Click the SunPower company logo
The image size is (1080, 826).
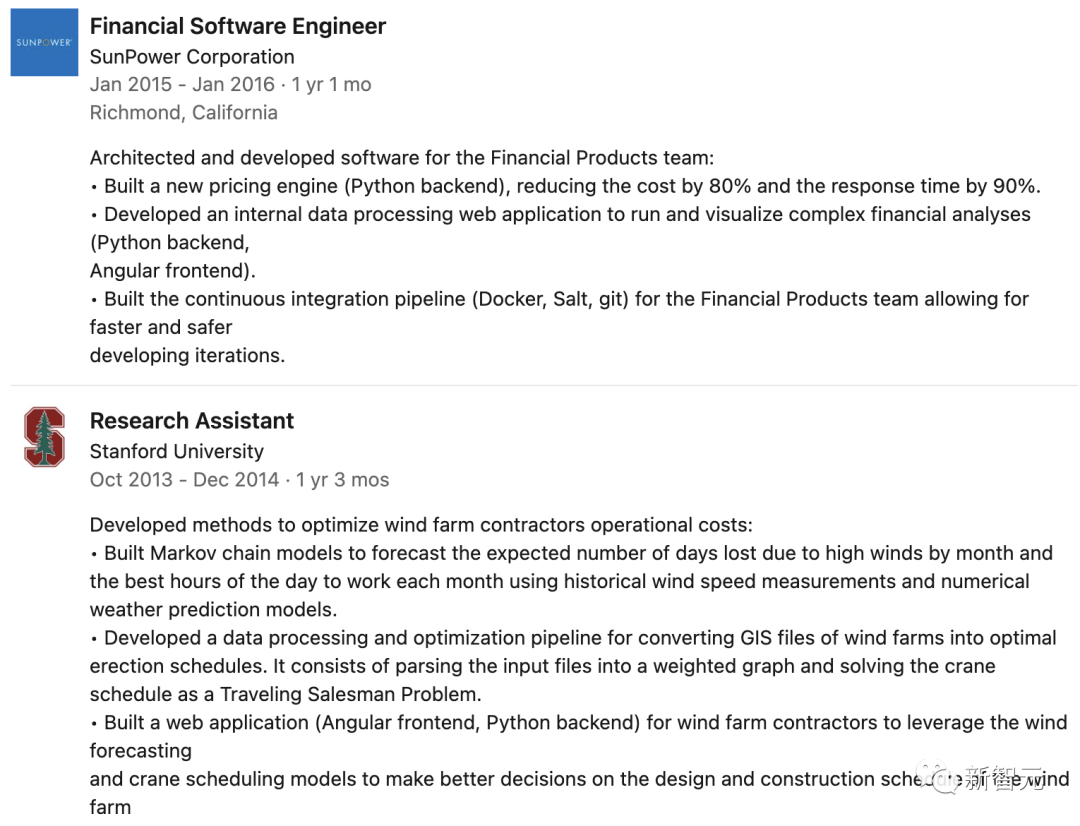click(44, 43)
